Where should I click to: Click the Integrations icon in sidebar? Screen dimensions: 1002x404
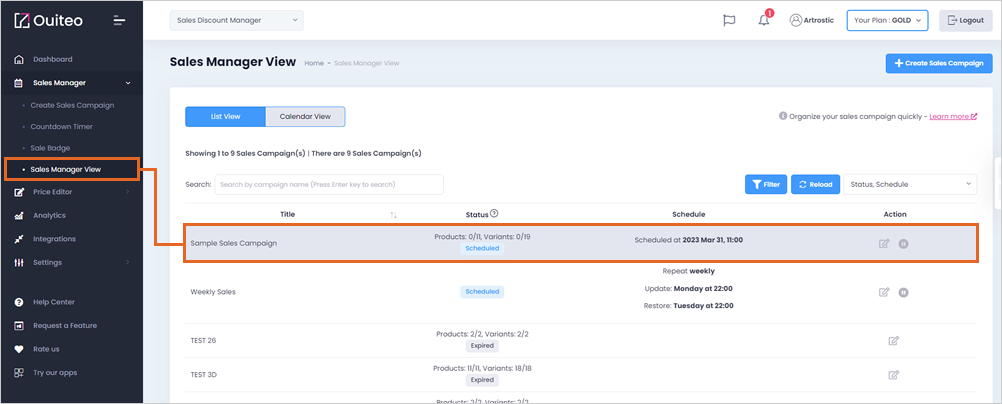(x=19, y=239)
